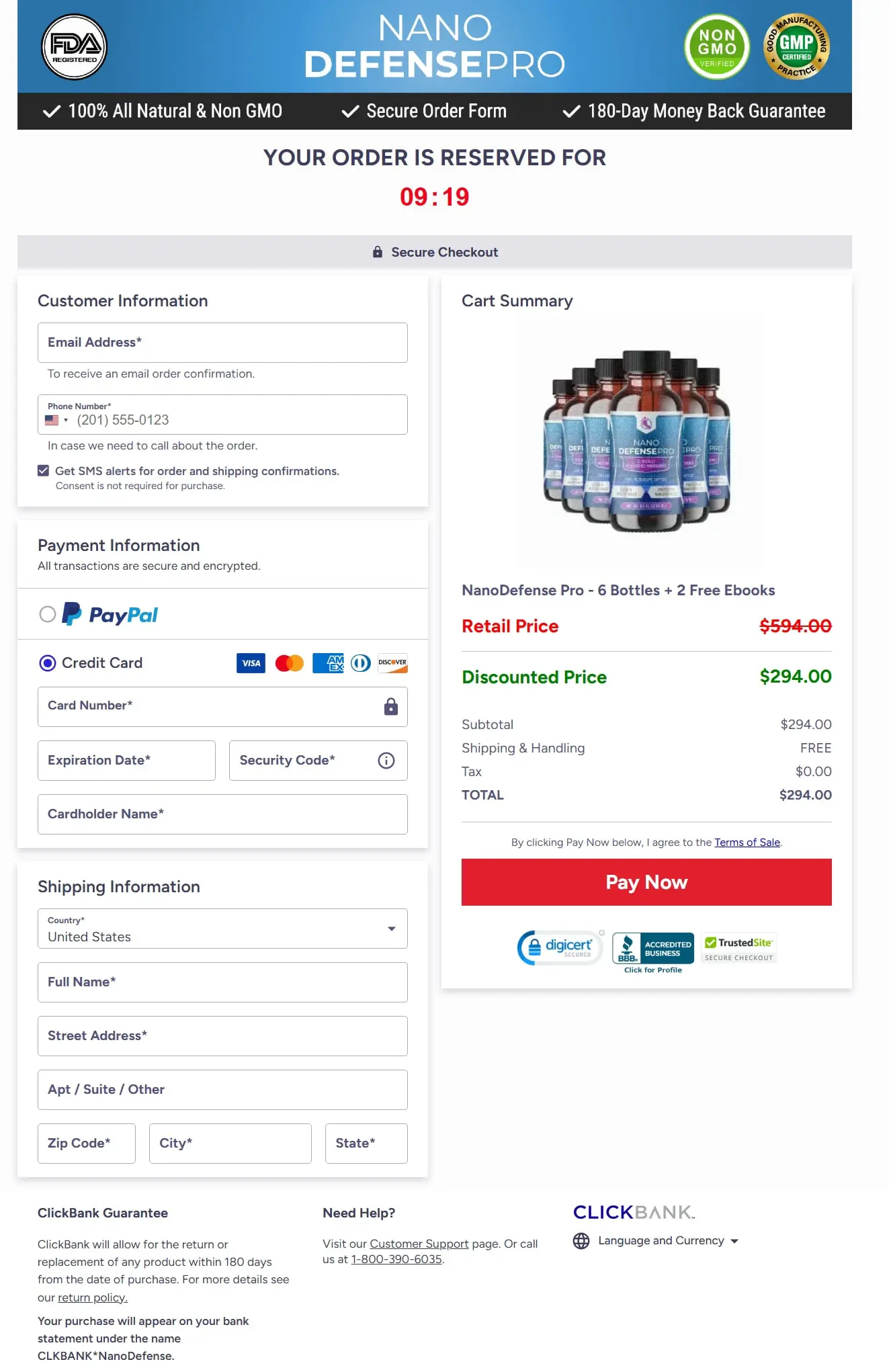Screen dimensions: 889x1372
Task: Click the Non GMO Verified badge
Action: [x=716, y=46]
